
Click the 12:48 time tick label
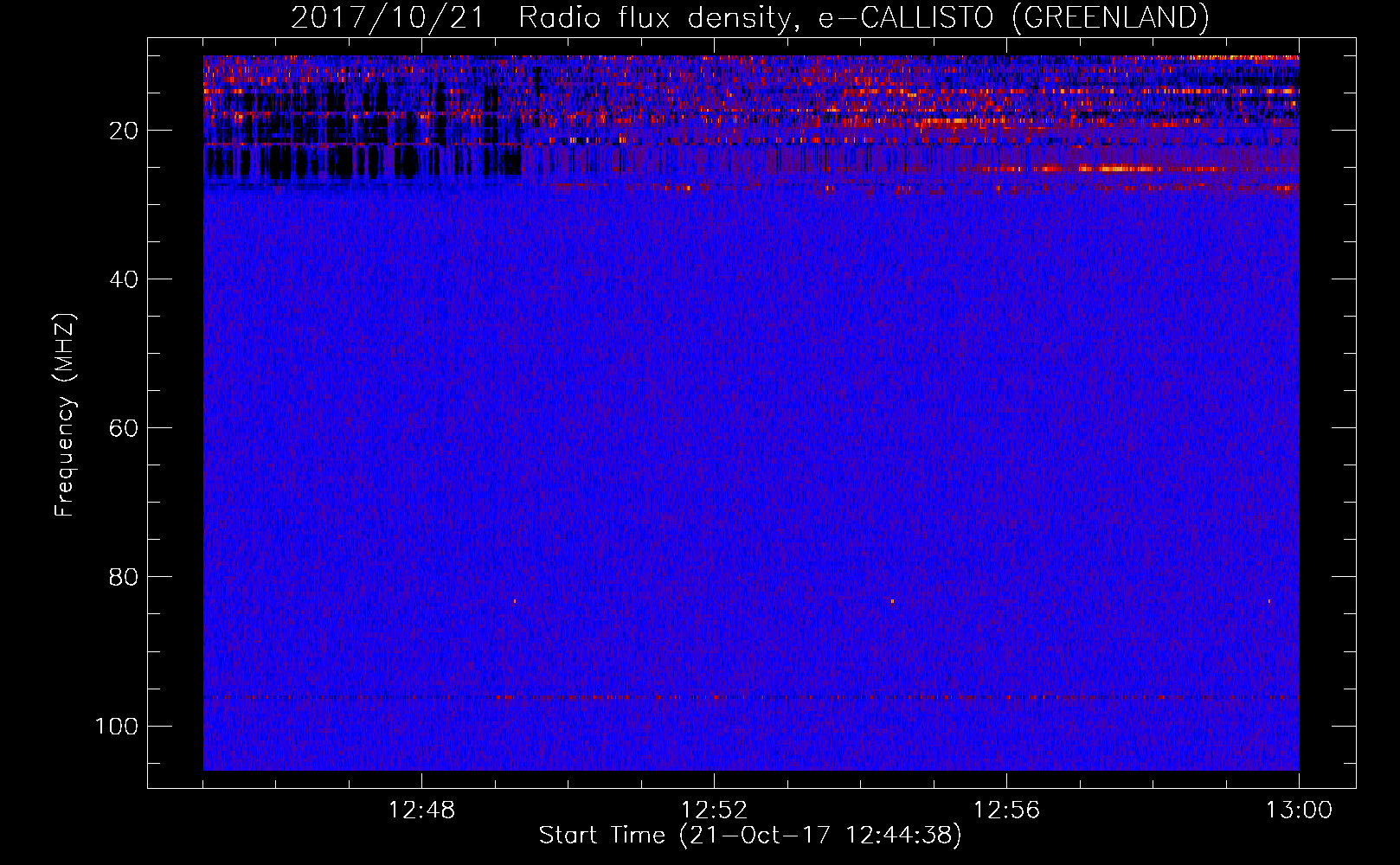coord(421,811)
